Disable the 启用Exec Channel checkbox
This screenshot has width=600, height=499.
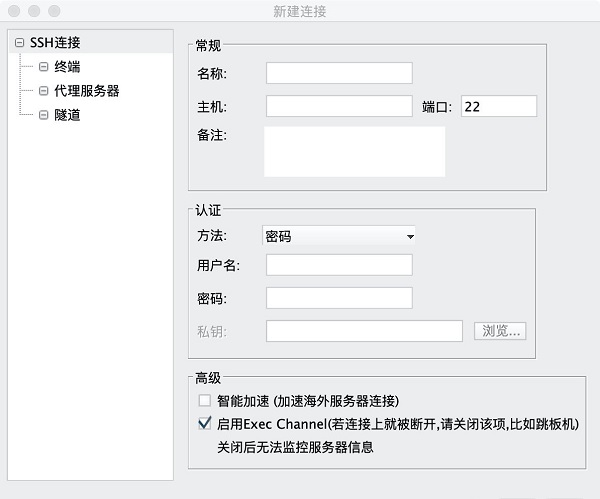[205, 423]
